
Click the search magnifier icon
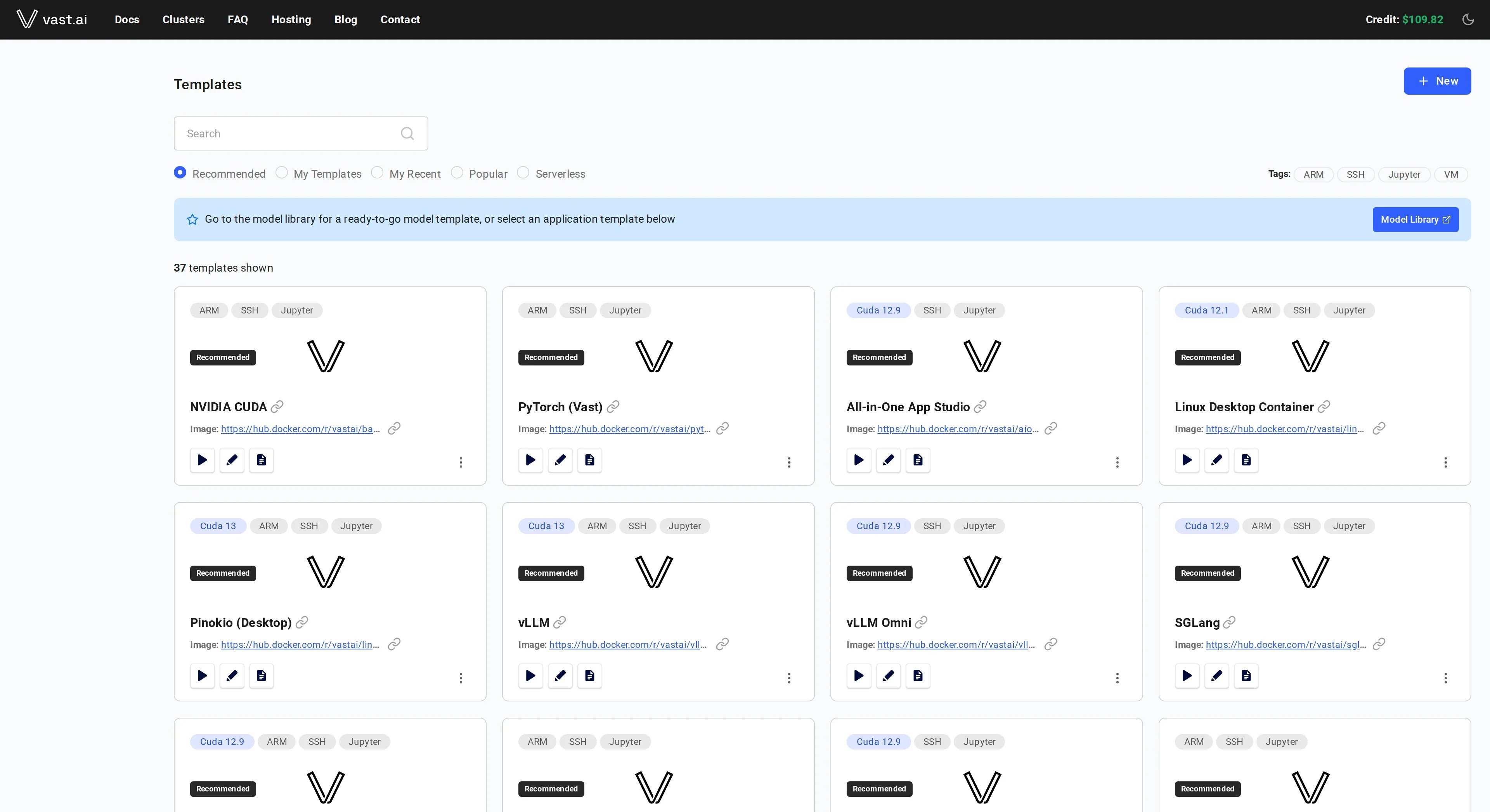(x=407, y=133)
